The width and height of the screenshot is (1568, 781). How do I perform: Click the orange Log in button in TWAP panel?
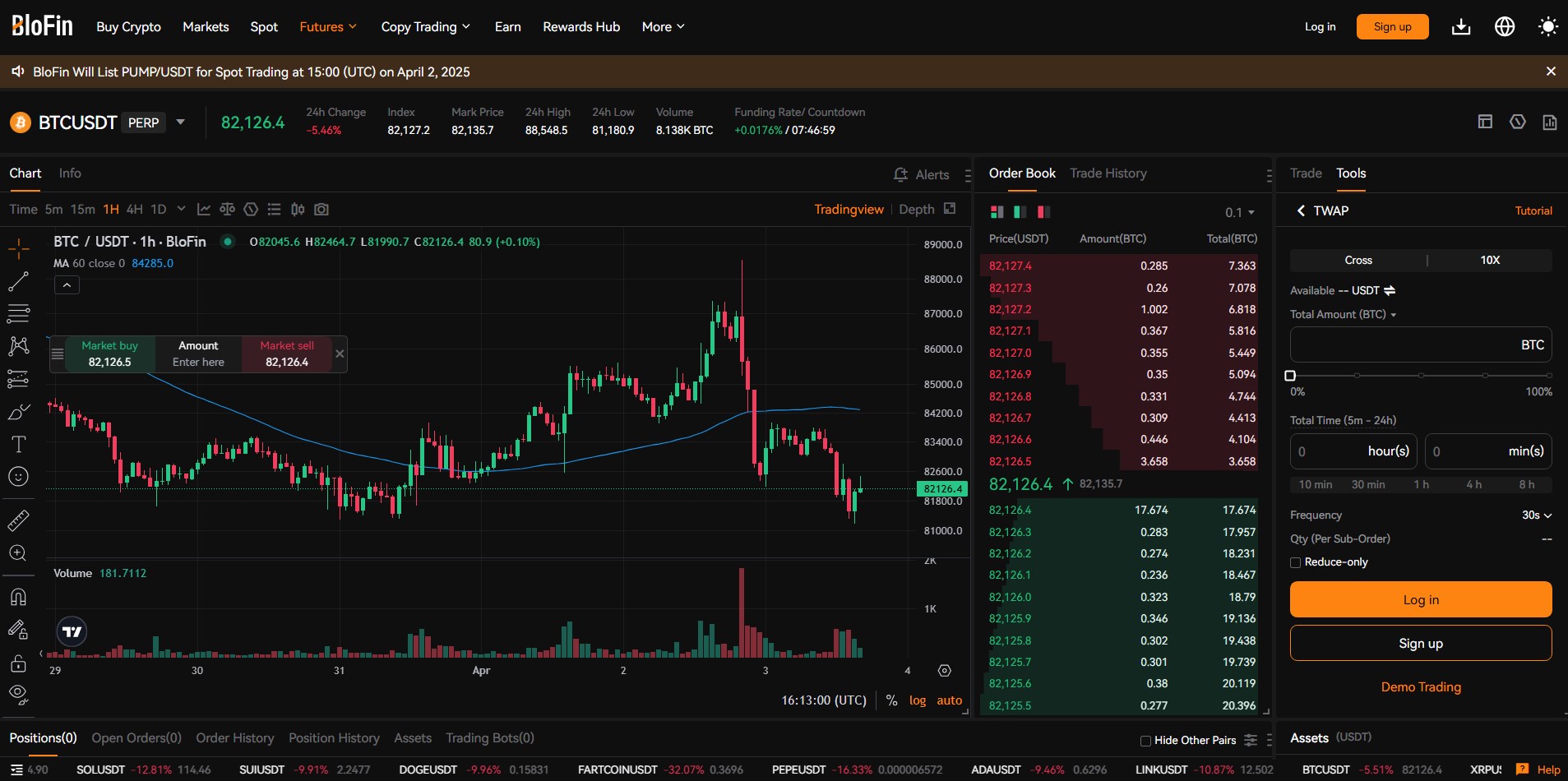coord(1421,599)
